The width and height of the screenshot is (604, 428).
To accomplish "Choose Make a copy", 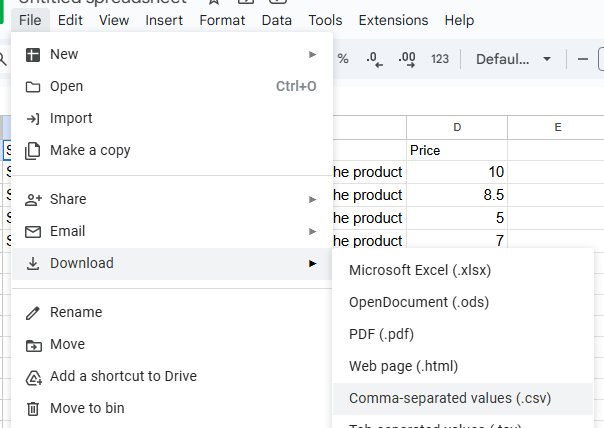I will [x=172, y=150].
